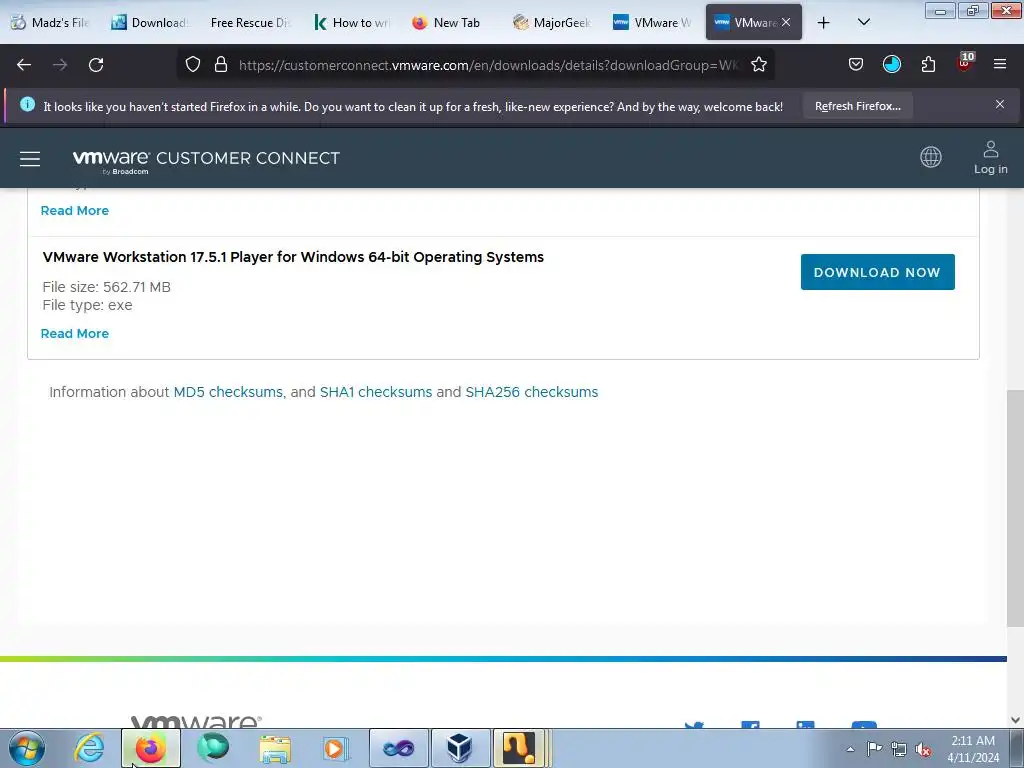The image size is (1024, 768).
Task: Open the uBlock icon with badge 10
Action: pyautogui.click(x=965, y=63)
